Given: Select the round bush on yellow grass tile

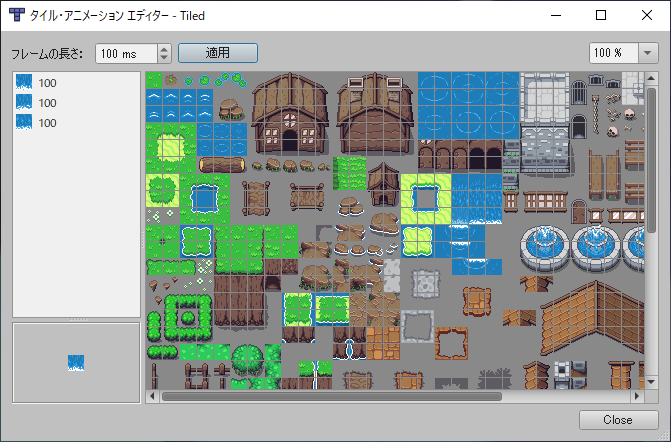Looking at the screenshot, I should click(x=162, y=190).
